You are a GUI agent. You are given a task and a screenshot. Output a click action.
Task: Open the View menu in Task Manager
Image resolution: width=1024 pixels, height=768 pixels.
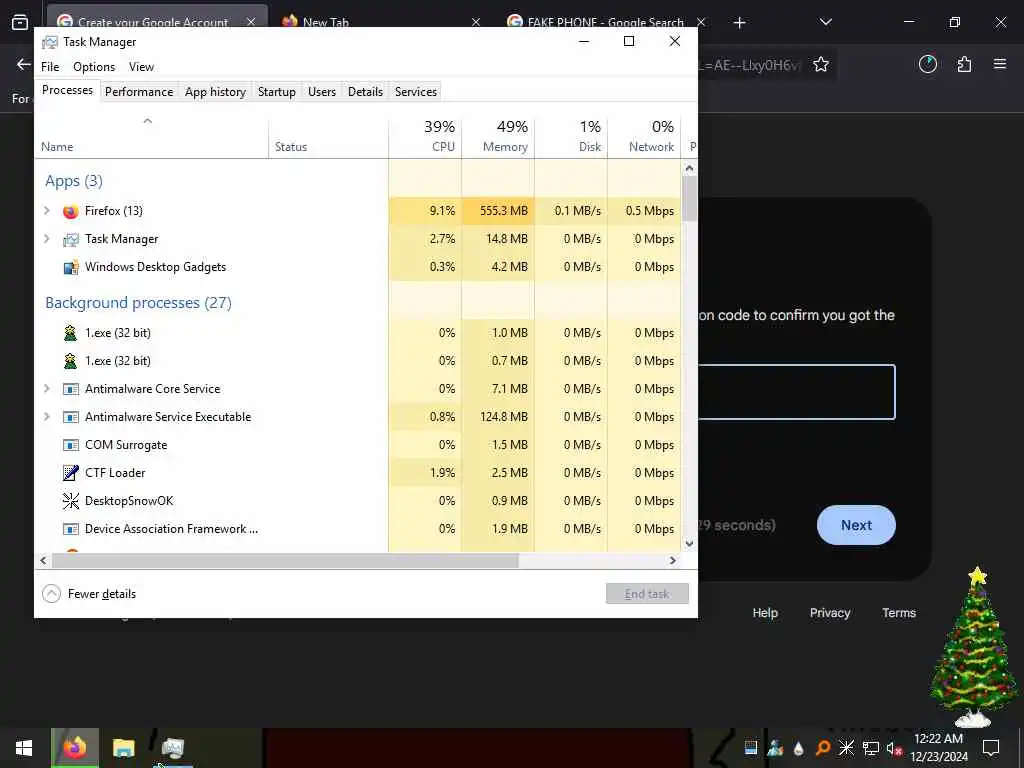141,67
